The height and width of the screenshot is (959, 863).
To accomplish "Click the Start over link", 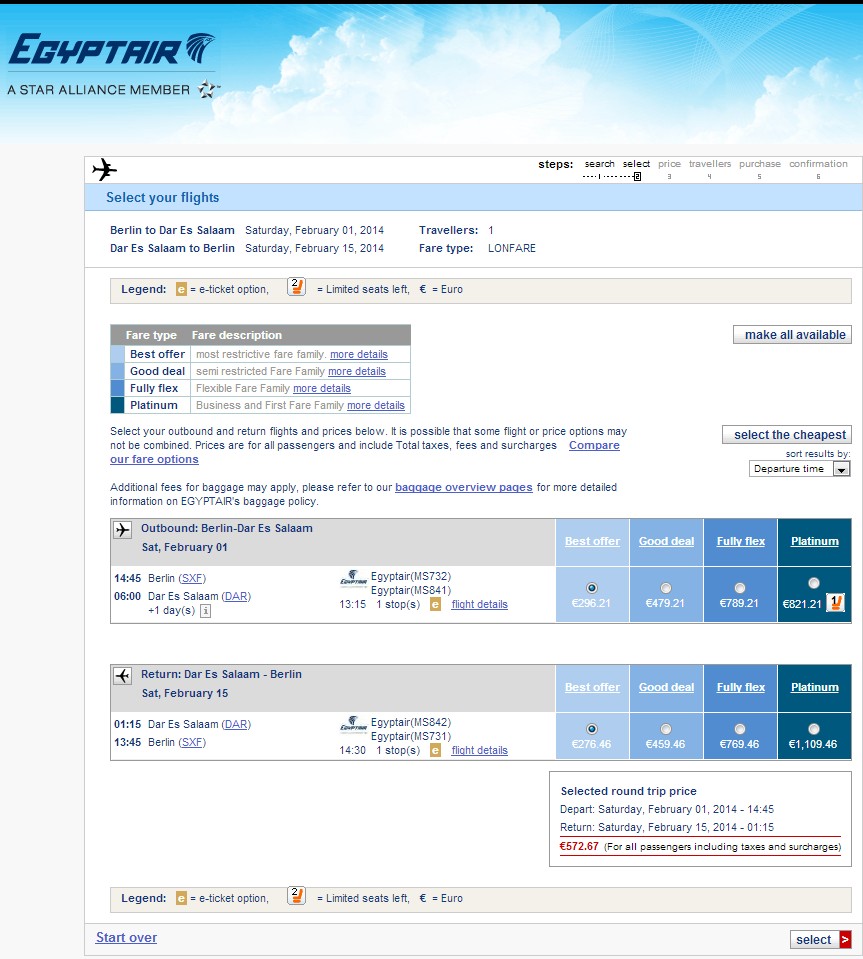I will pyautogui.click(x=126, y=938).
